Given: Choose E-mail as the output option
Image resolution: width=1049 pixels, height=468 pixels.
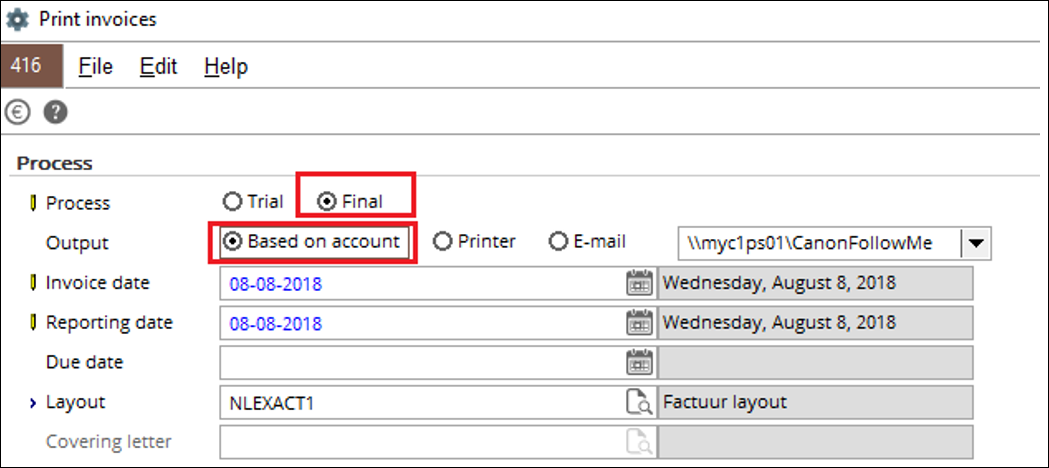Looking at the screenshot, I should (587, 241).
